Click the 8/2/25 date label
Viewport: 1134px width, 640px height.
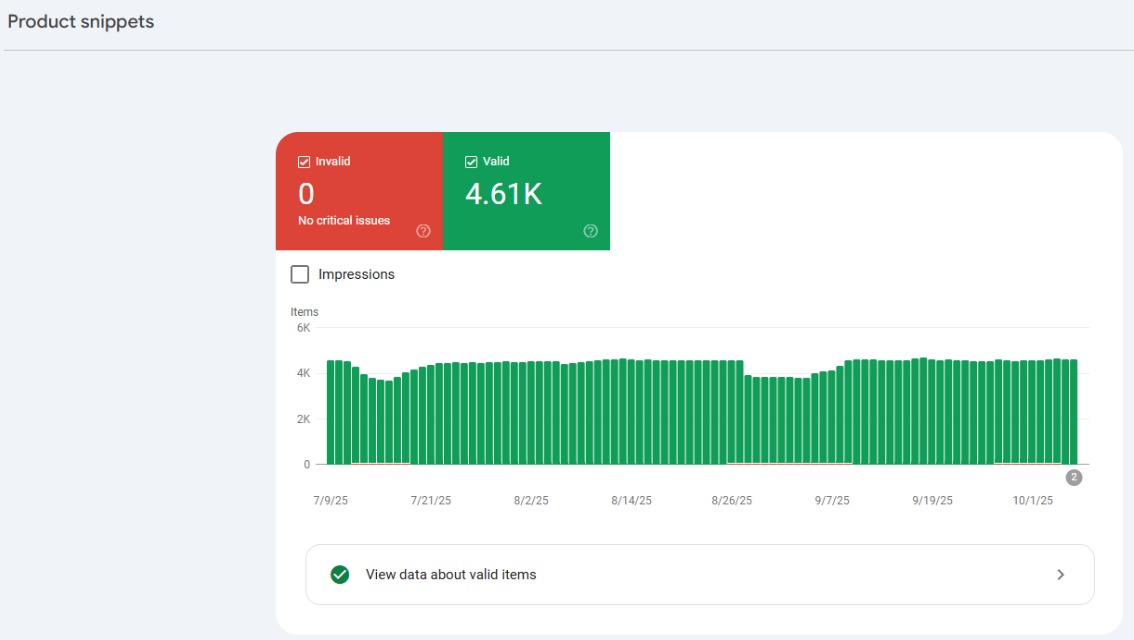pyautogui.click(x=531, y=500)
